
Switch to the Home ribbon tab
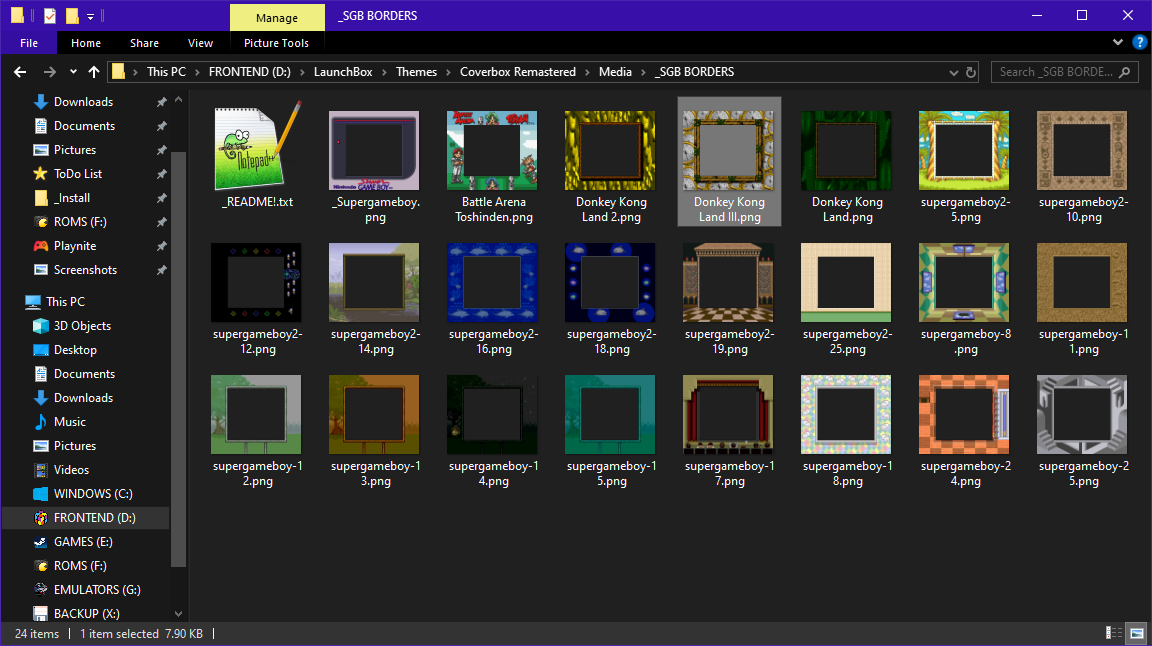tap(86, 43)
